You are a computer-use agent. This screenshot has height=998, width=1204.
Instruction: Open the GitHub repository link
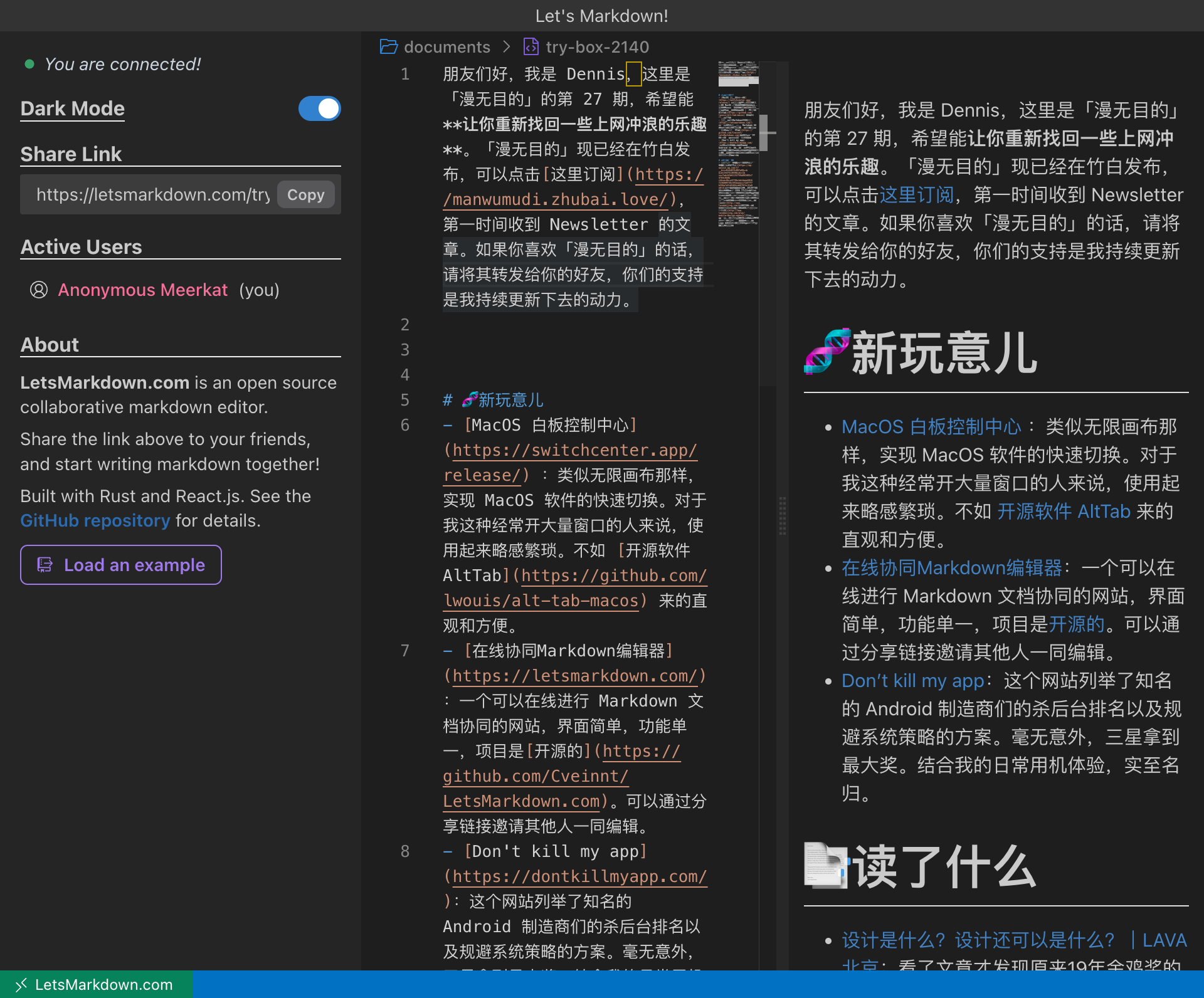[95, 520]
